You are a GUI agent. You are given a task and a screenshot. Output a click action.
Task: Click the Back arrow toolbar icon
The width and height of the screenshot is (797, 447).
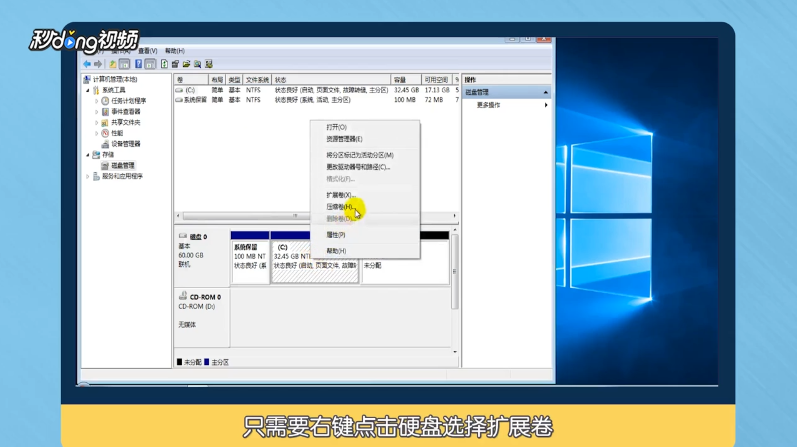click(87, 64)
